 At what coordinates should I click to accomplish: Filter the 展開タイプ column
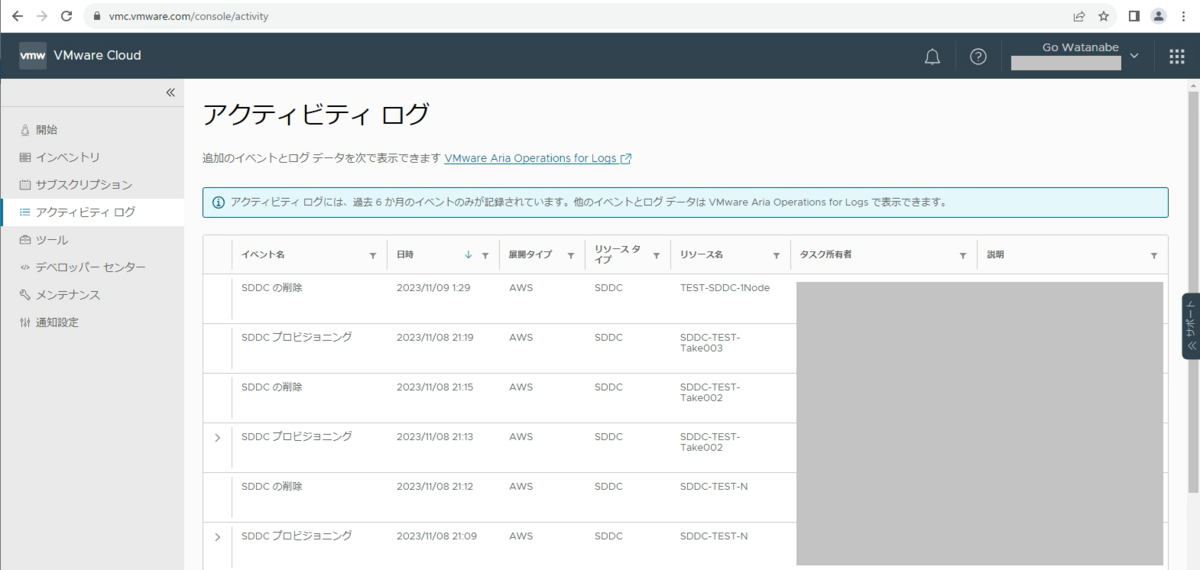click(x=572, y=256)
